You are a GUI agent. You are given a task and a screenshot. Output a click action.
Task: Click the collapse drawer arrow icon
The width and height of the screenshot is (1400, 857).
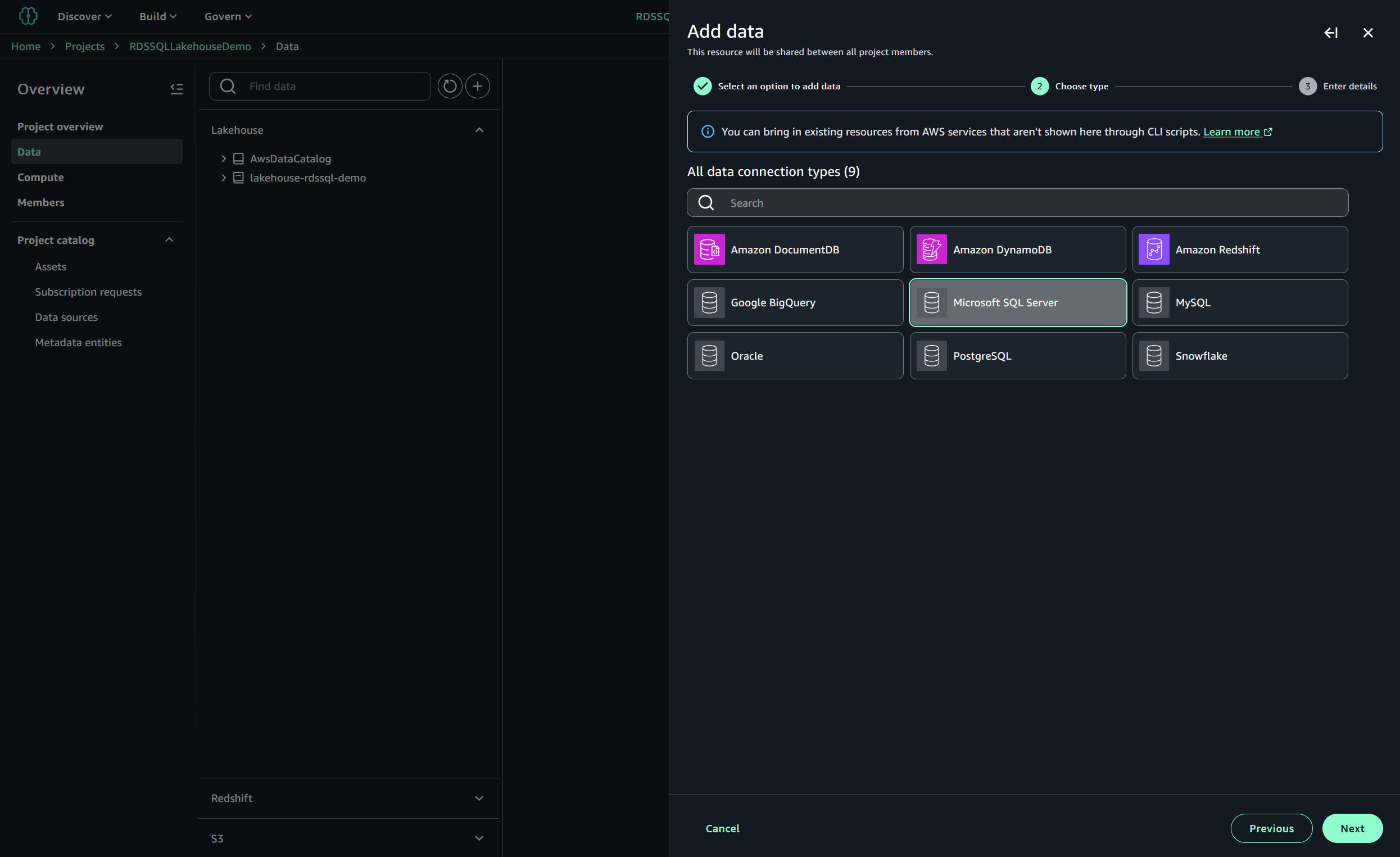[1330, 33]
